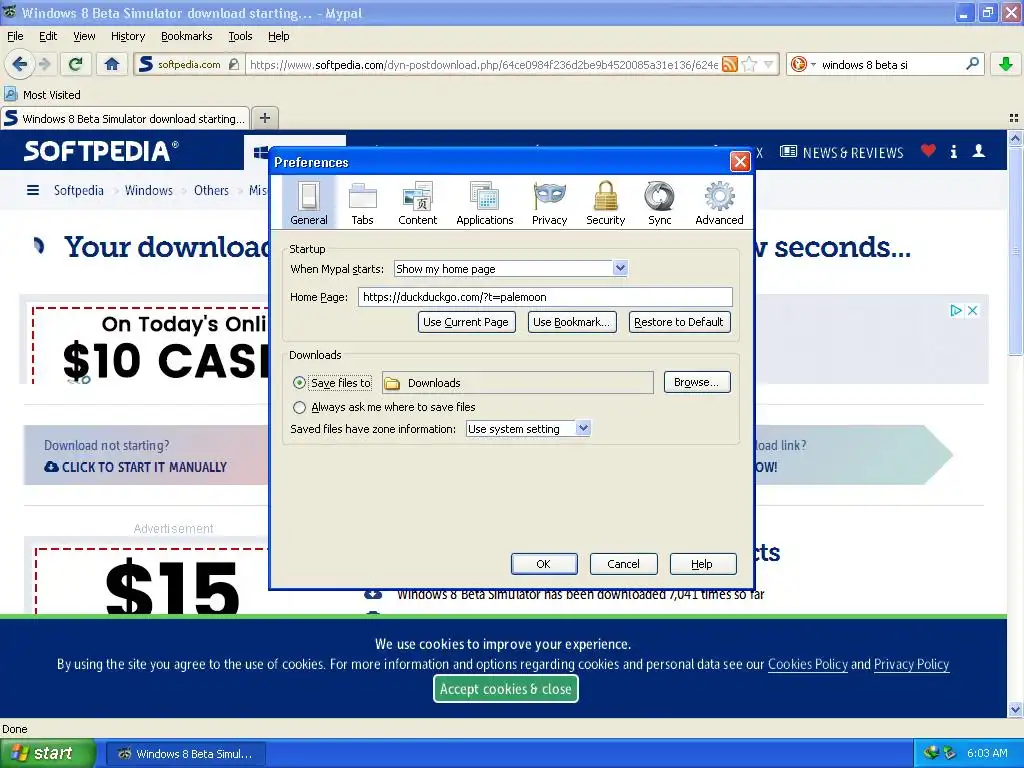Open a new tab with the plus button

(x=264, y=118)
